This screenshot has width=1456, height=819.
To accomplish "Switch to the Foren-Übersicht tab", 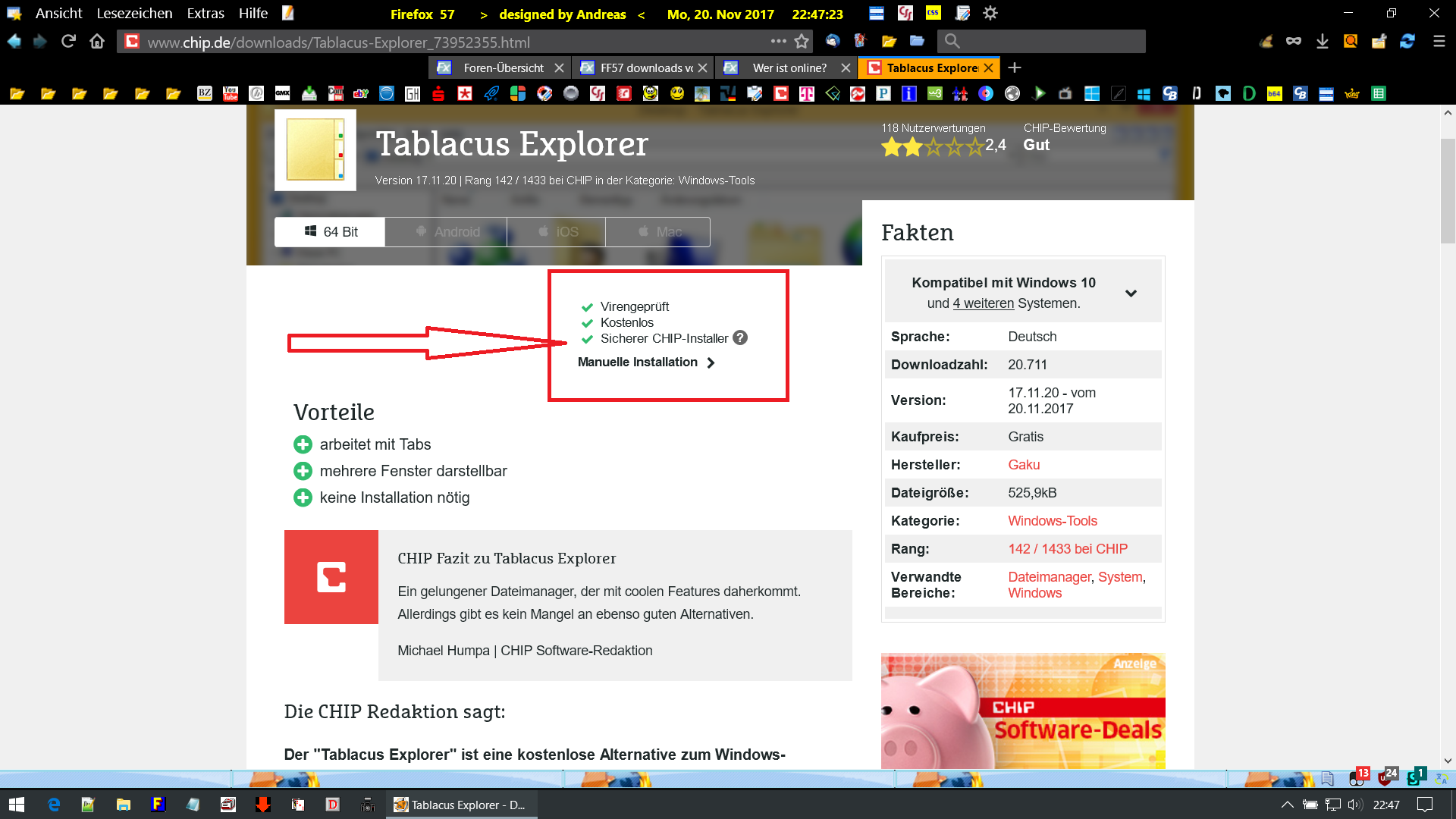I will coord(503,67).
